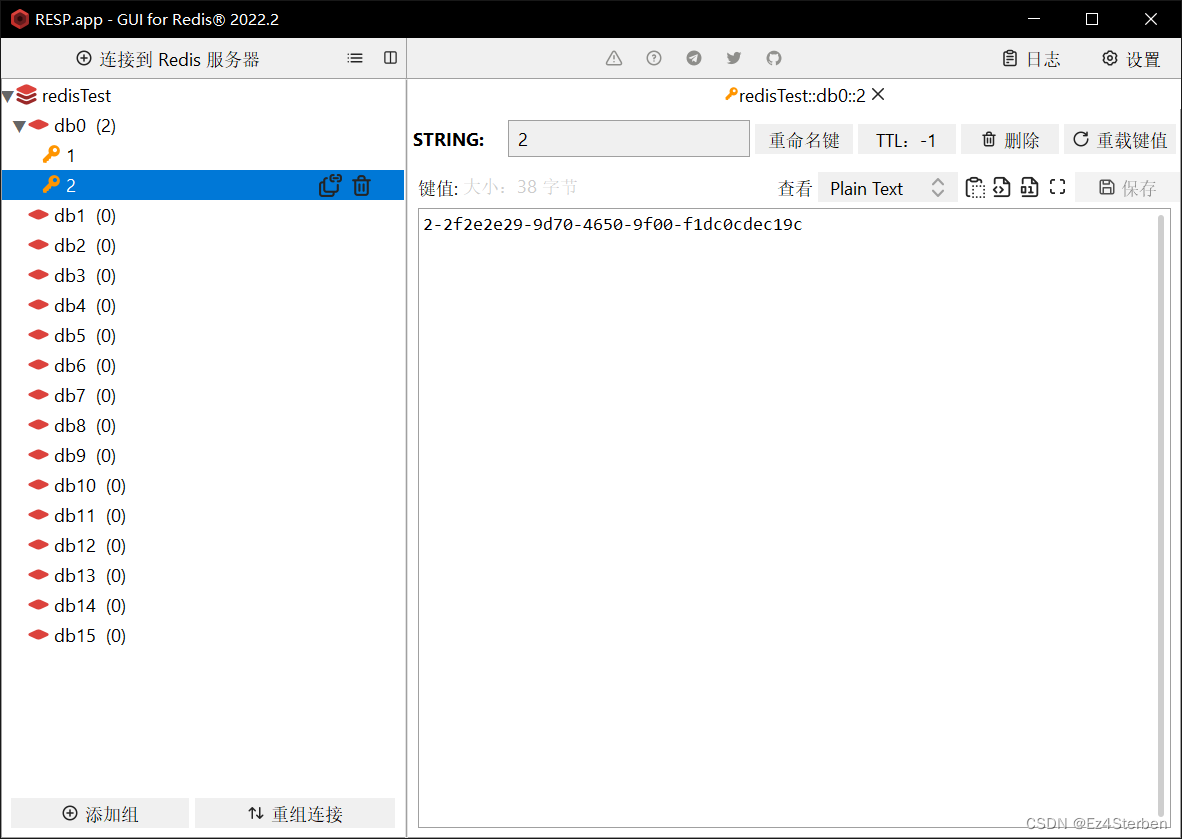Open database db1
Viewport: 1182px width, 839px height.
click(203, 216)
